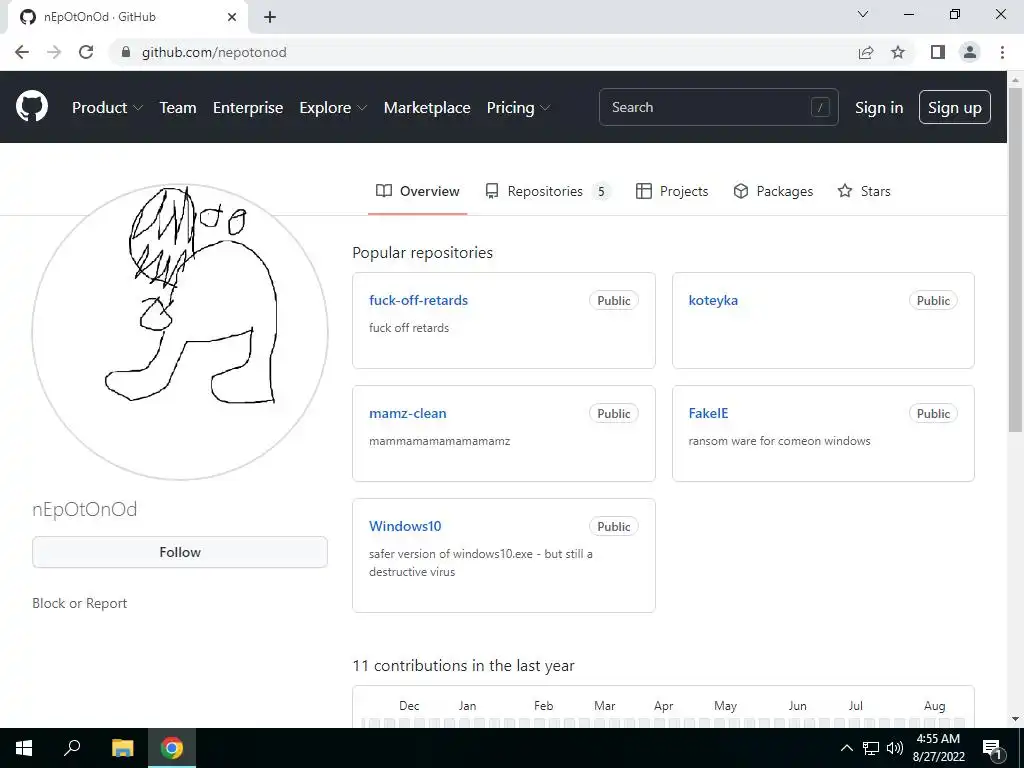
Task: Click the 'mammamamamamamamz' description text
Action: [x=440, y=441]
